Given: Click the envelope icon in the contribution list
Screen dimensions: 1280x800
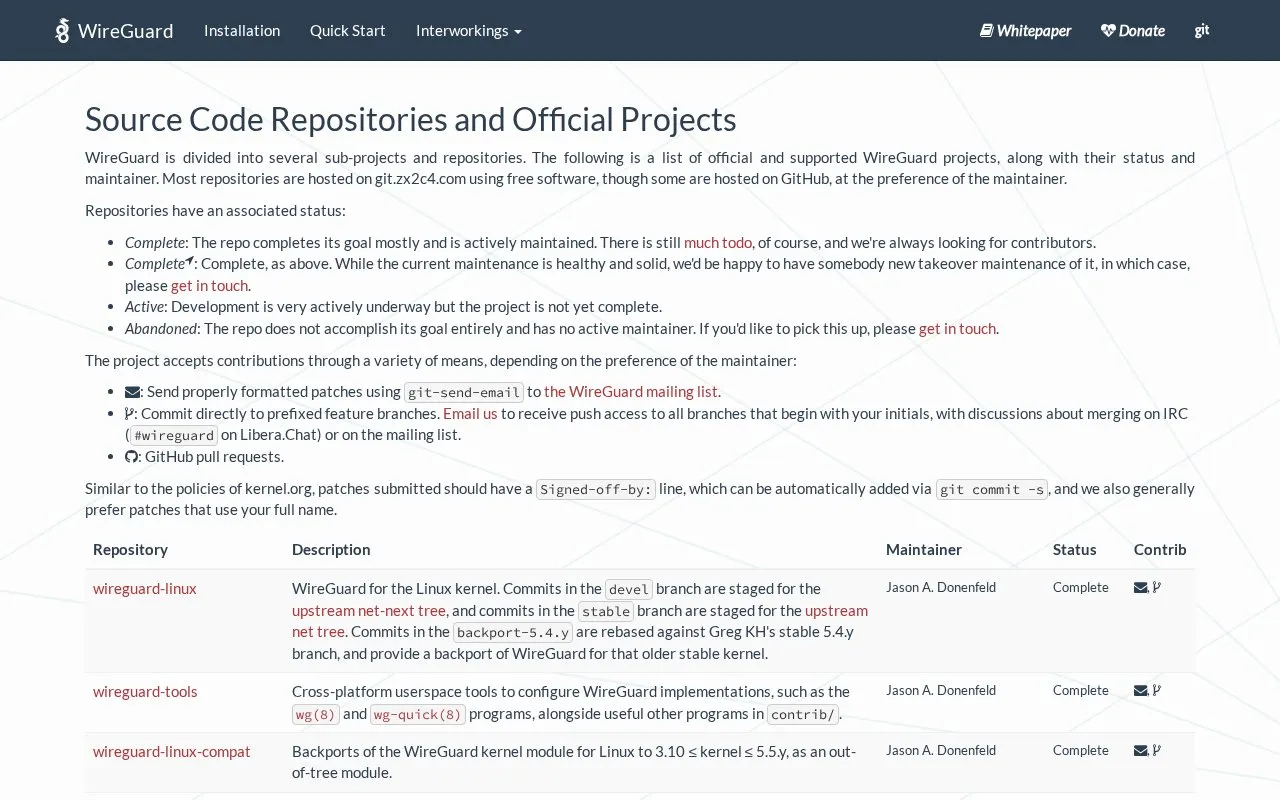Looking at the screenshot, I should coord(132,392).
